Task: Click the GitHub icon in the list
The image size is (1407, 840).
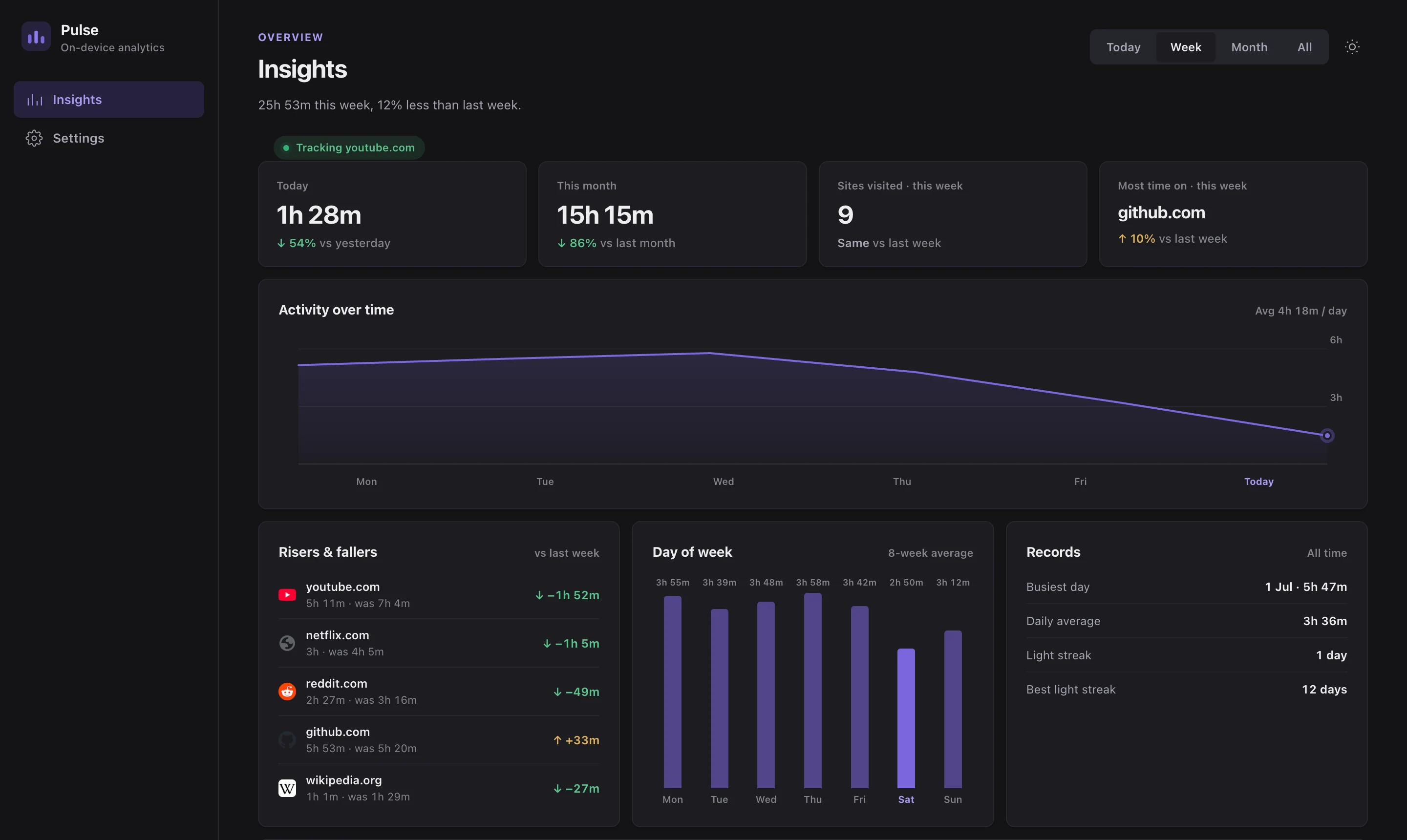Action: click(x=287, y=740)
